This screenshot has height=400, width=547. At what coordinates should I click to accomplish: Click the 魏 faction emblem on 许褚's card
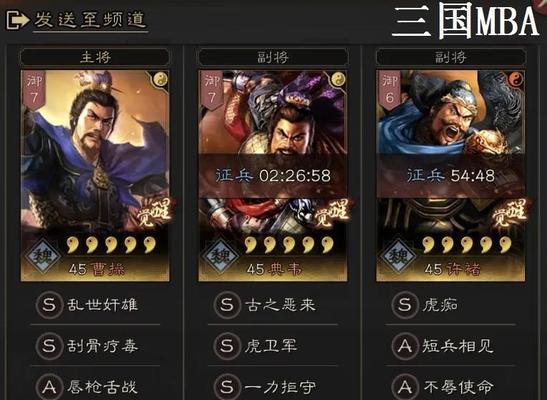[x=398, y=256]
